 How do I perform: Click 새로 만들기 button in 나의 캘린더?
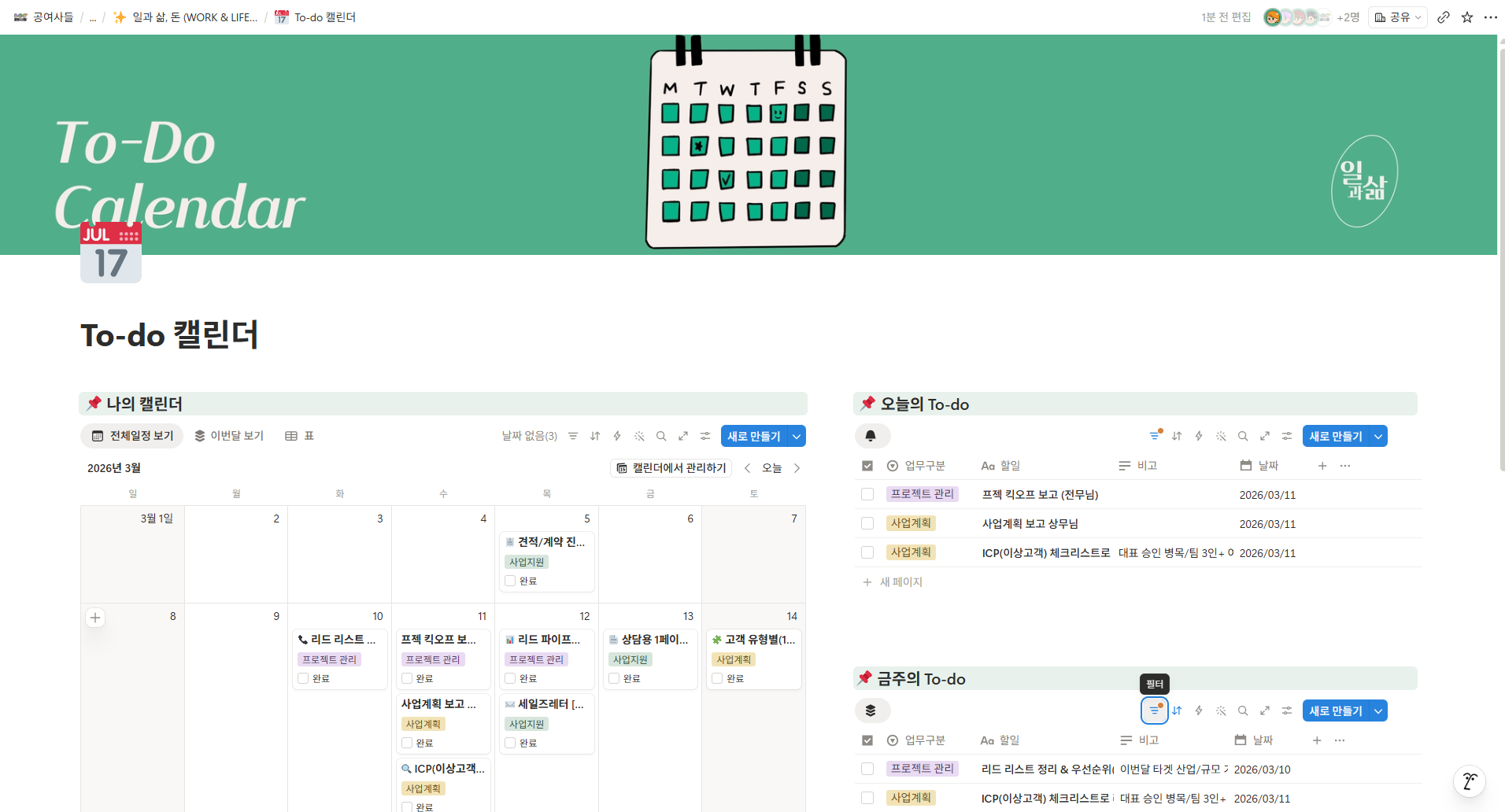[x=754, y=436]
